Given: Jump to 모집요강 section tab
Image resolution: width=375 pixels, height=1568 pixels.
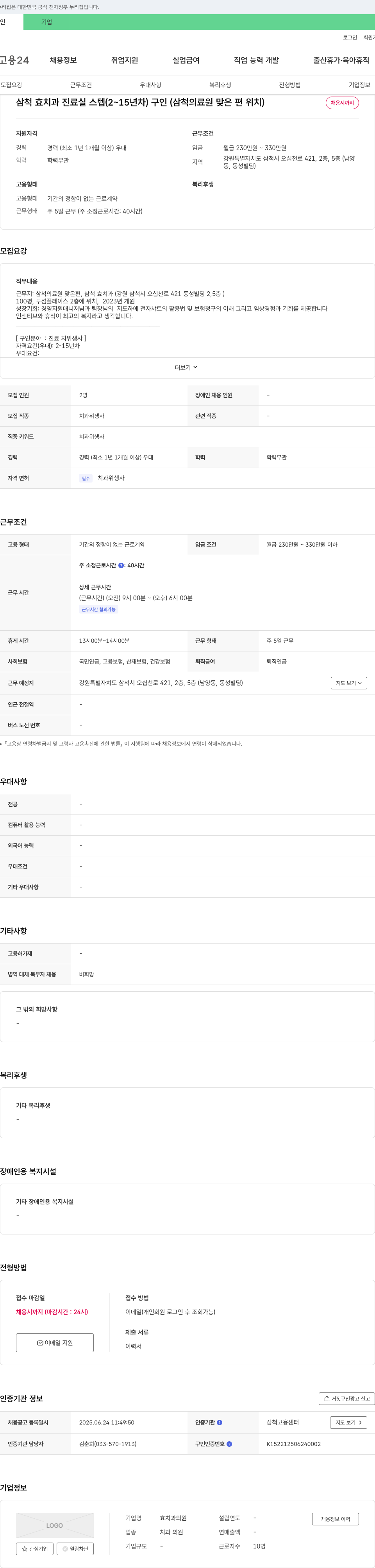Looking at the screenshot, I should [x=11, y=84].
